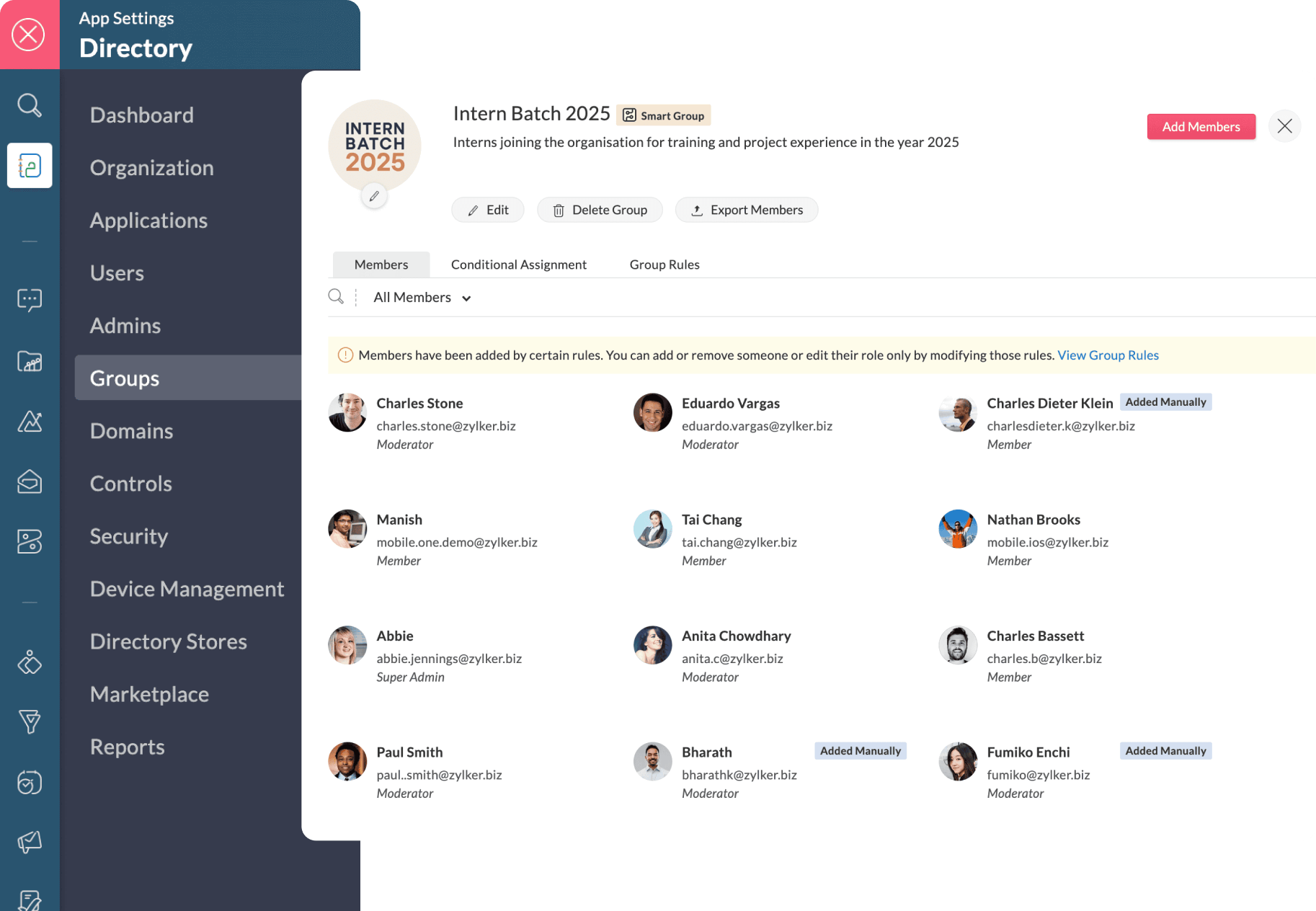Image resolution: width=1316 pixels, height=911 pixels.
Task: Click the notes icon at sidebar bottom
Action: tap(30, 897)
